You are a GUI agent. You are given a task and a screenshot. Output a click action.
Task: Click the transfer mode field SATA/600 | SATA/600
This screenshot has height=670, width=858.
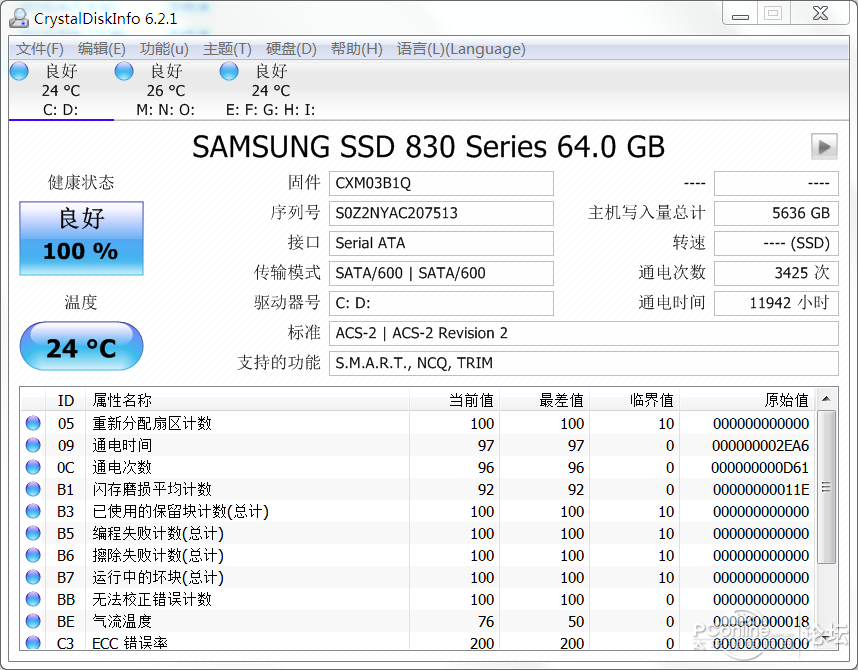pos(441,273)
